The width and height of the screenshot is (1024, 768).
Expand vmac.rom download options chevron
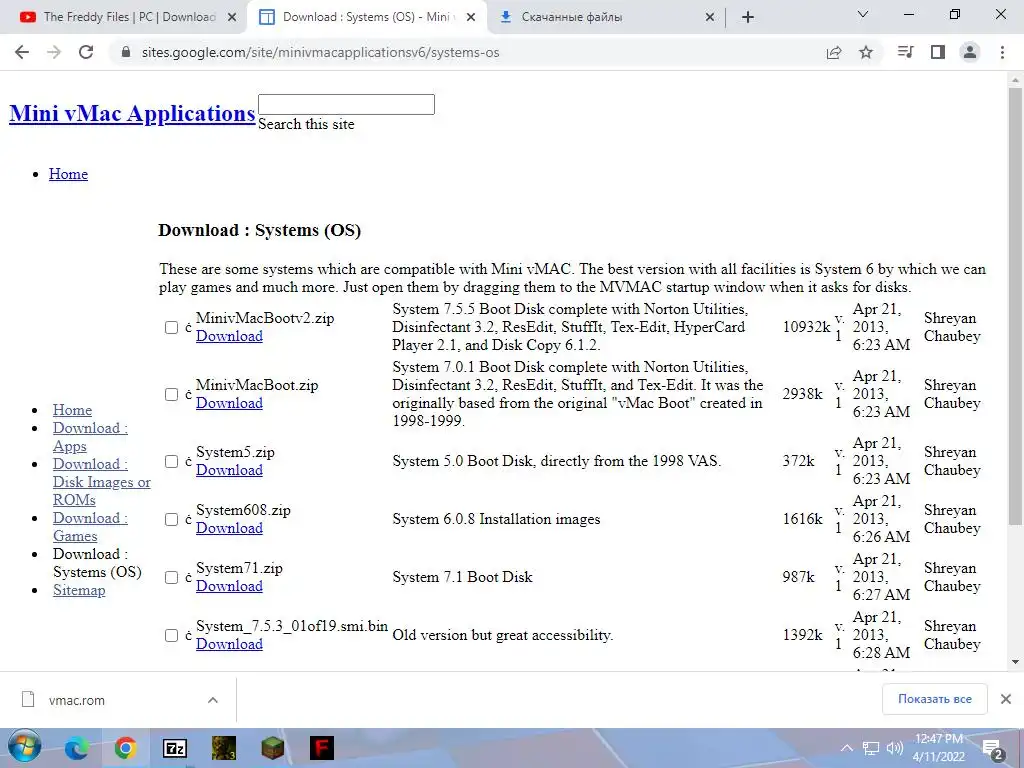(x=212, y=700)
